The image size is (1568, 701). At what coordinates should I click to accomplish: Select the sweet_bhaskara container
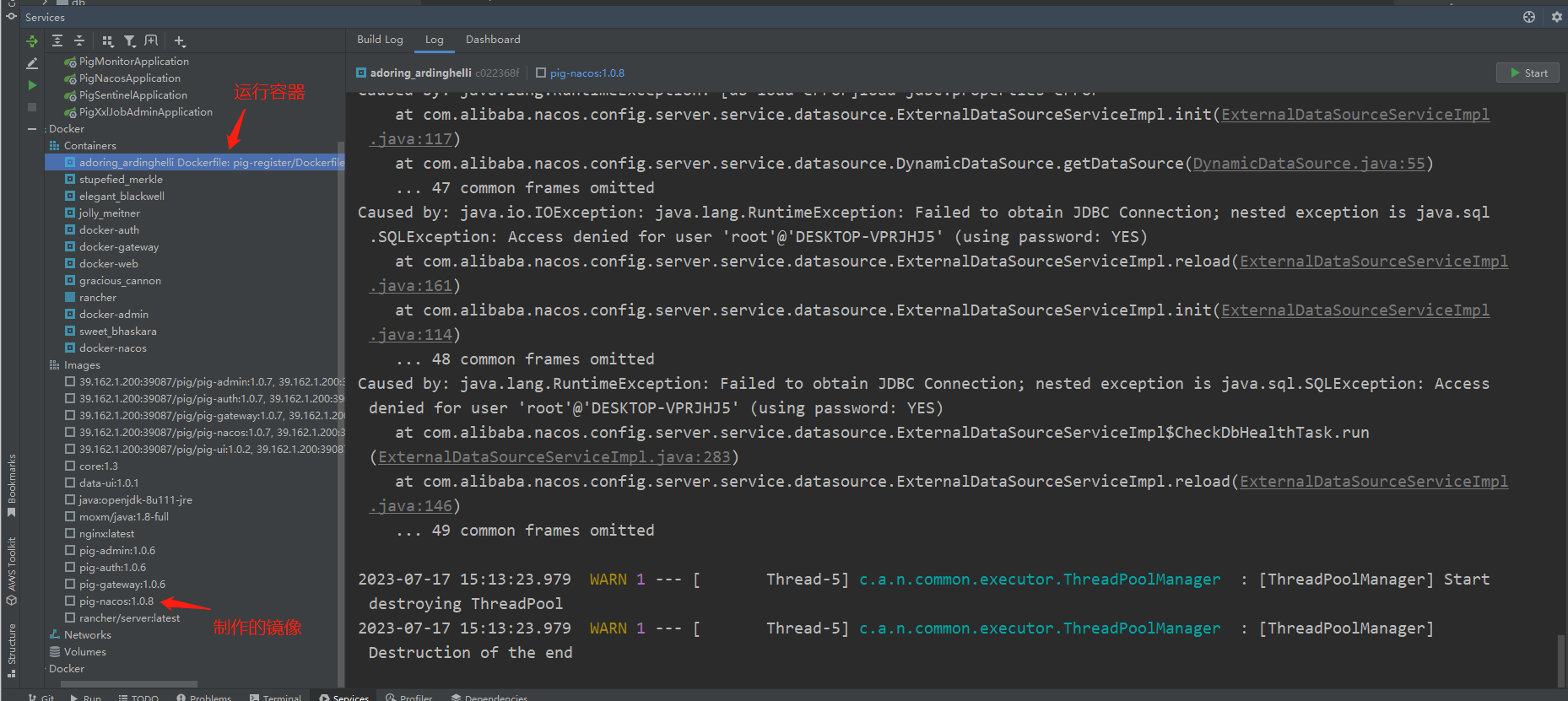[x=117, y=332]
